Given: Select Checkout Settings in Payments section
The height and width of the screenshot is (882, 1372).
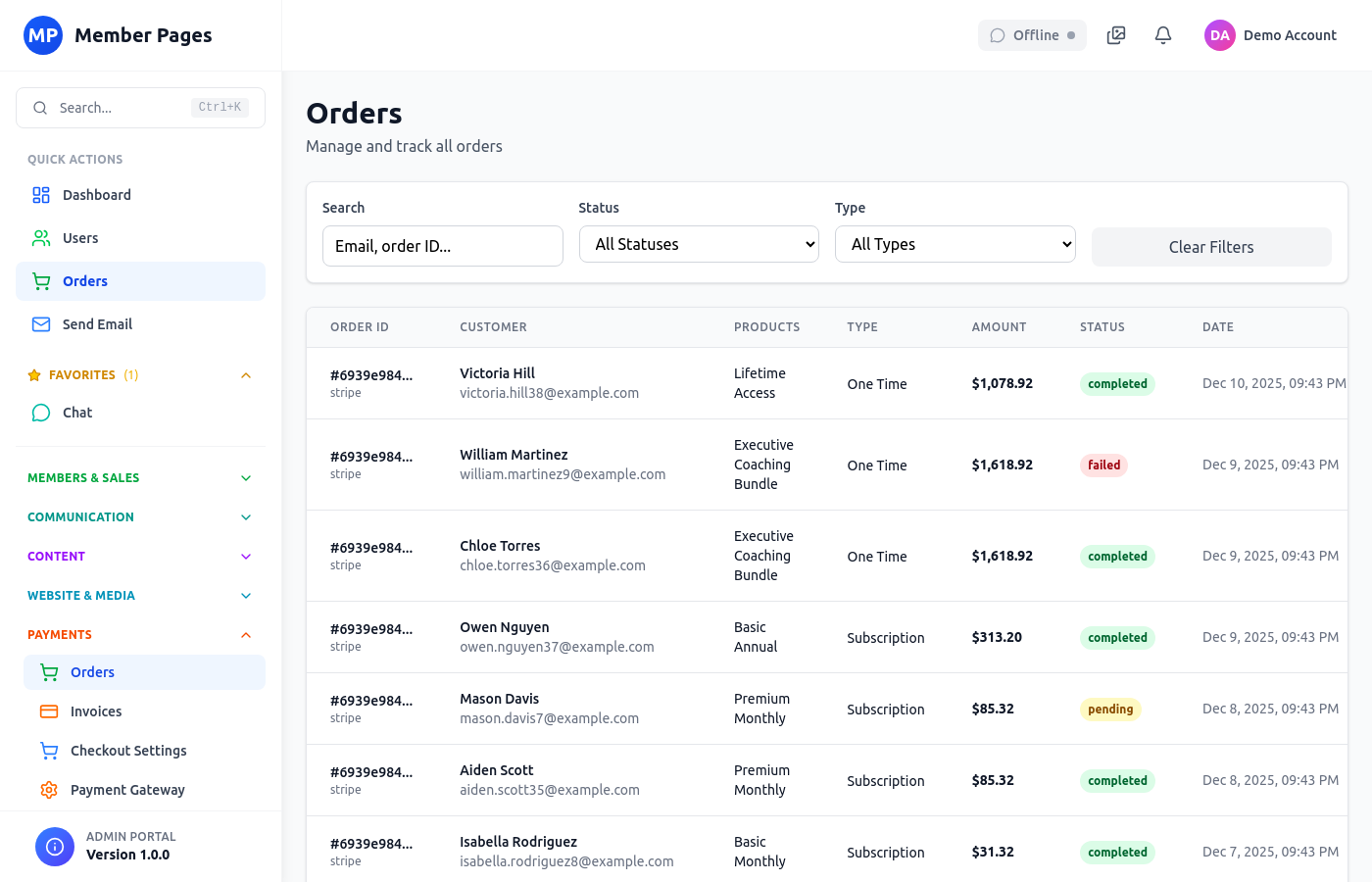Looking at the screenshot, I should (x=128, y=751).
